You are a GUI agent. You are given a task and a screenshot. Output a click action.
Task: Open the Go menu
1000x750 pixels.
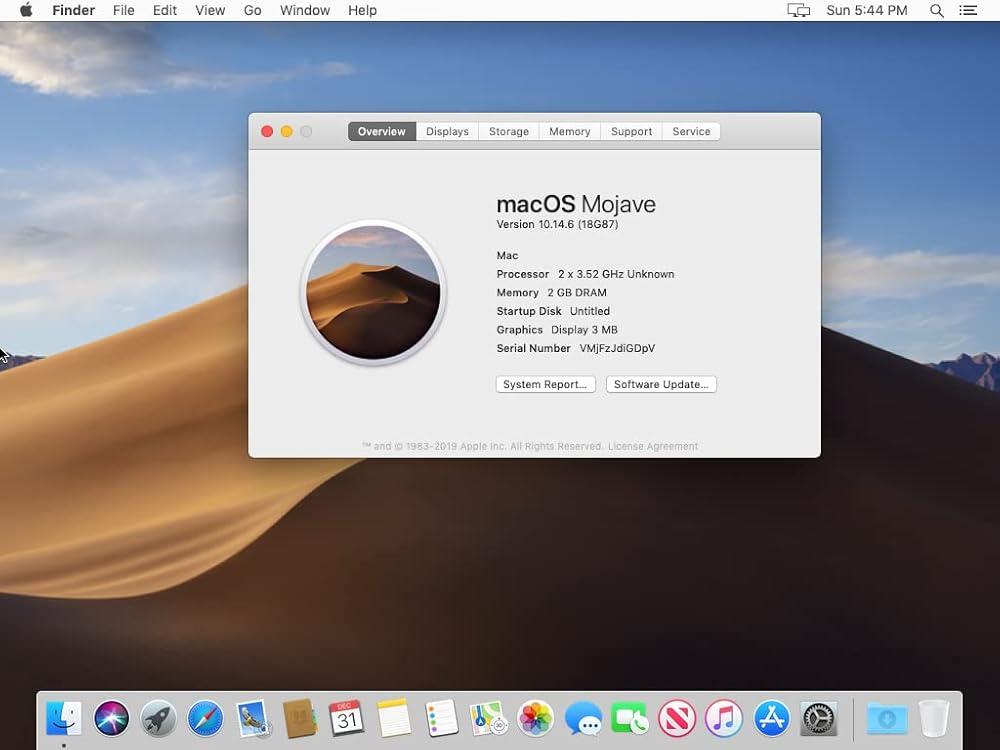coord(253,10)
